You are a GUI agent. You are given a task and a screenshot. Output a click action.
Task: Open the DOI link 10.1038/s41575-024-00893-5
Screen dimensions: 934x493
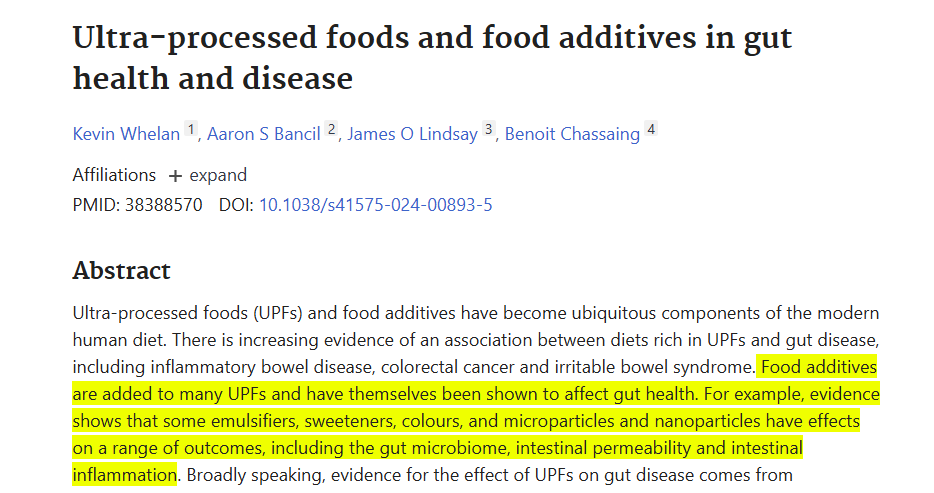pos(375,205)
